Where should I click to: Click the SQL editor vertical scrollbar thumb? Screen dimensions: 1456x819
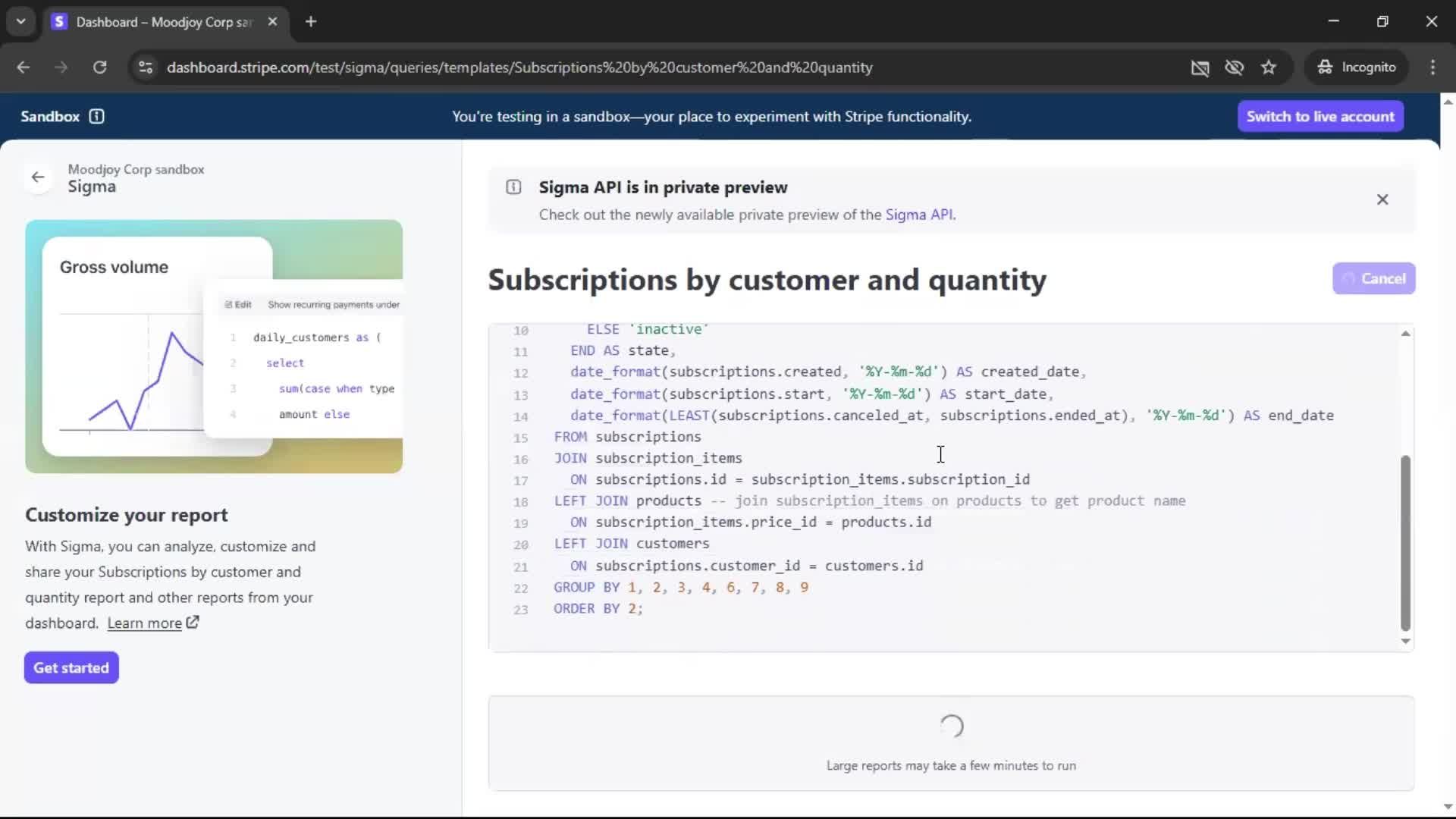(x=1405, y=542)
